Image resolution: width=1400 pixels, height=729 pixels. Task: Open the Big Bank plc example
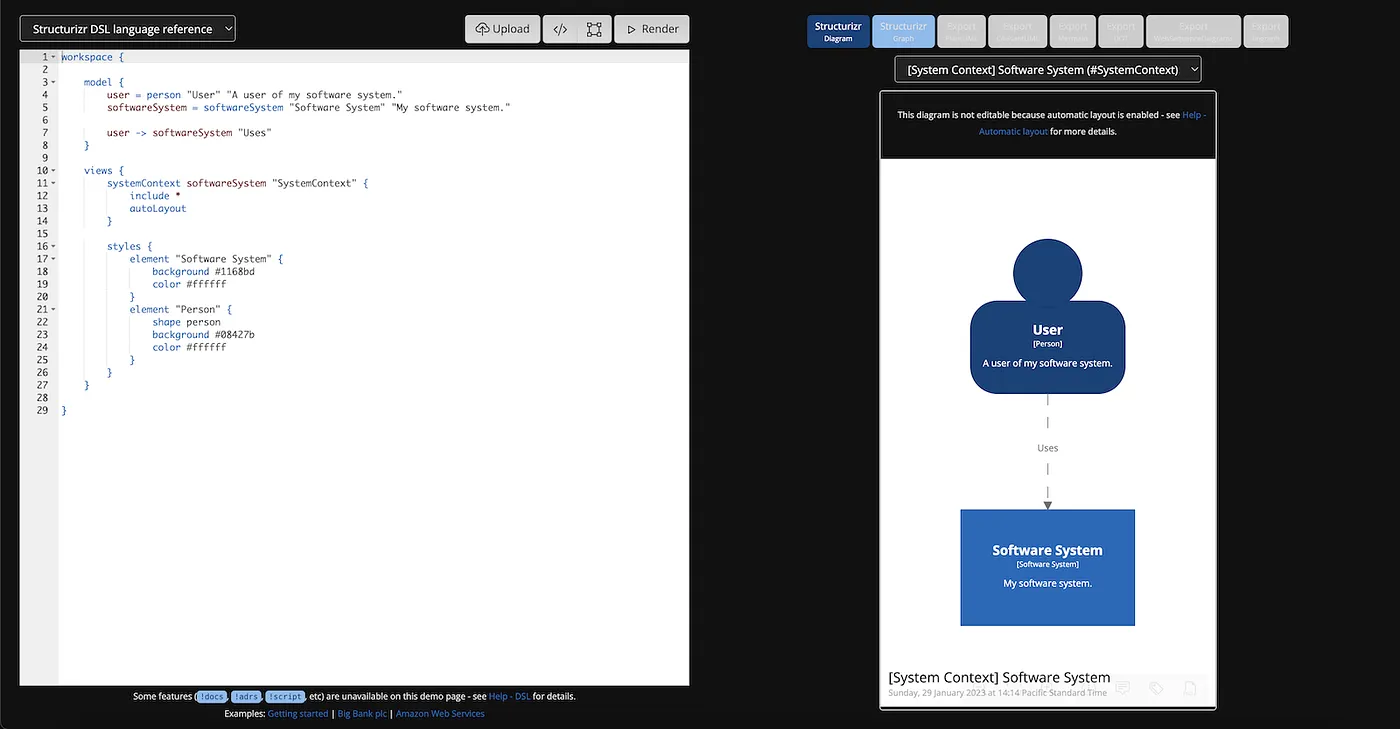362,714
